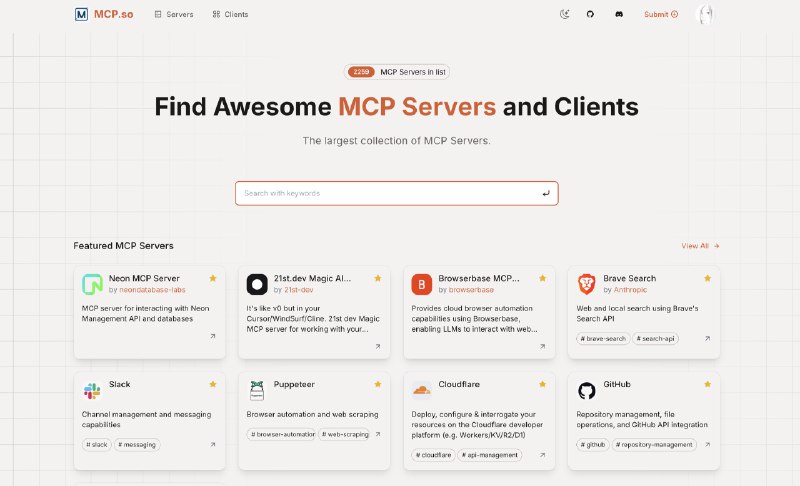The image size is (800, 486).
Task: Open the Neon MCP Server card arrow icon
Action: coord(213,336)
